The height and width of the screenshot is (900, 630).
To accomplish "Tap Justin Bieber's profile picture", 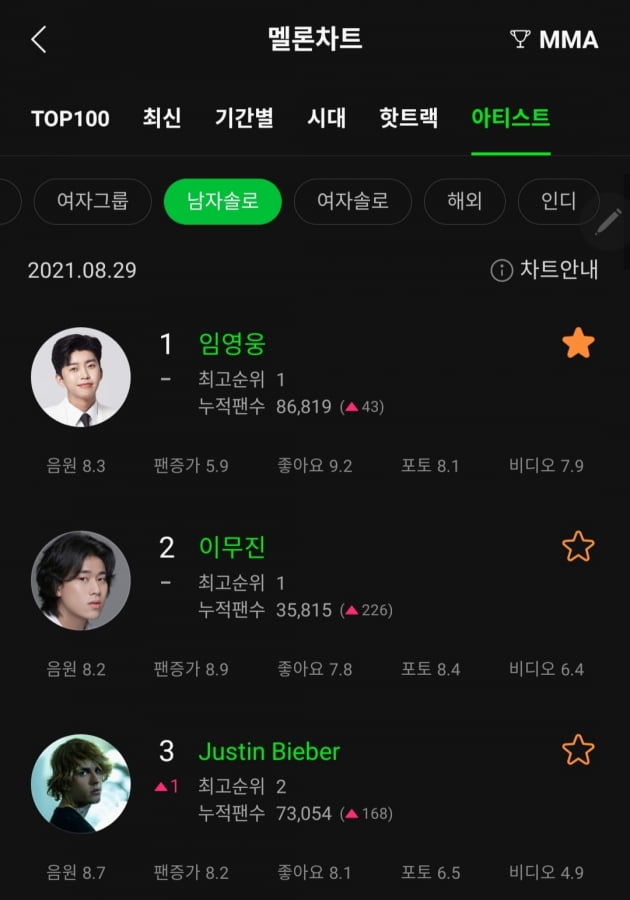I will [x=81, y=783].
